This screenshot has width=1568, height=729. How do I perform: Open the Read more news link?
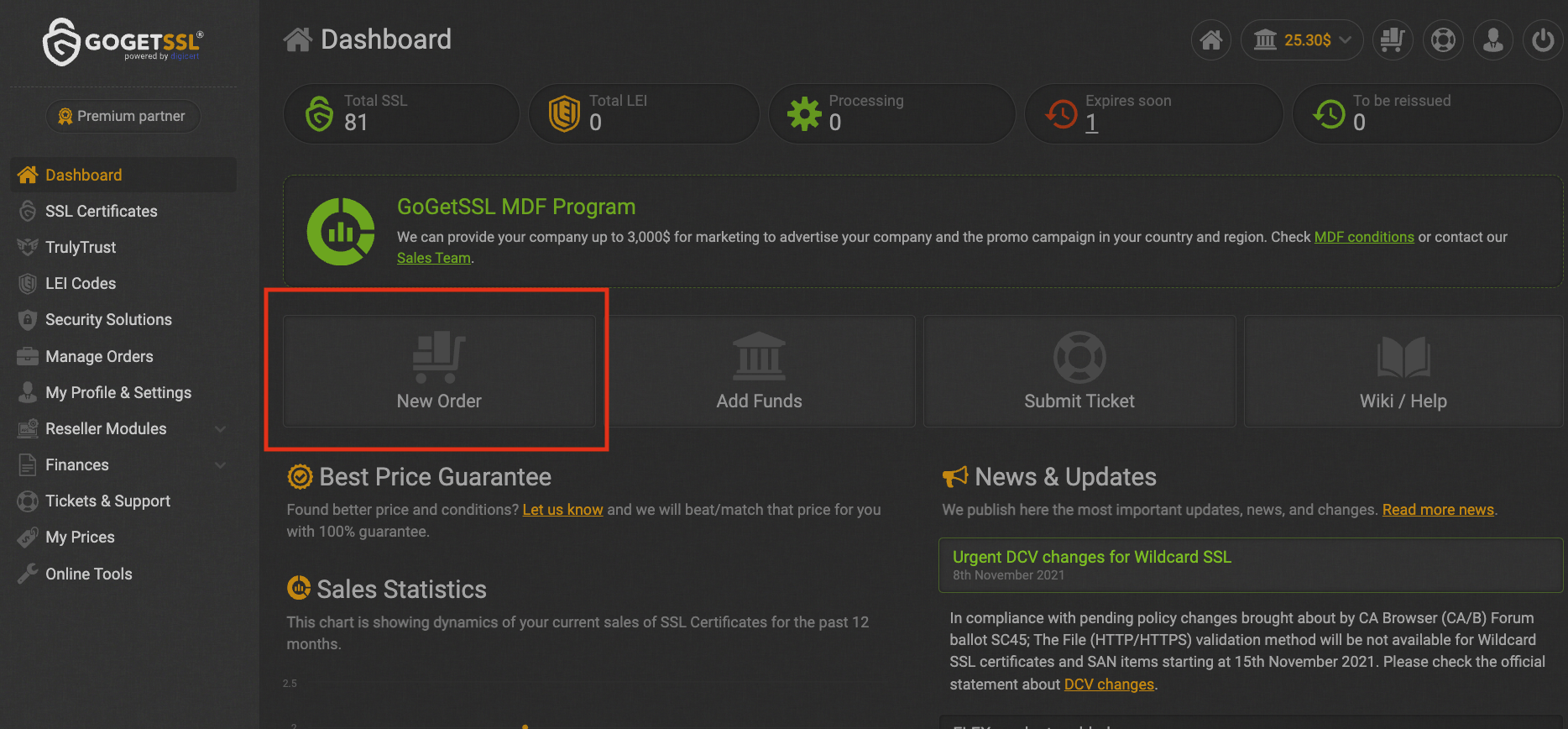tap(1438, 510)
